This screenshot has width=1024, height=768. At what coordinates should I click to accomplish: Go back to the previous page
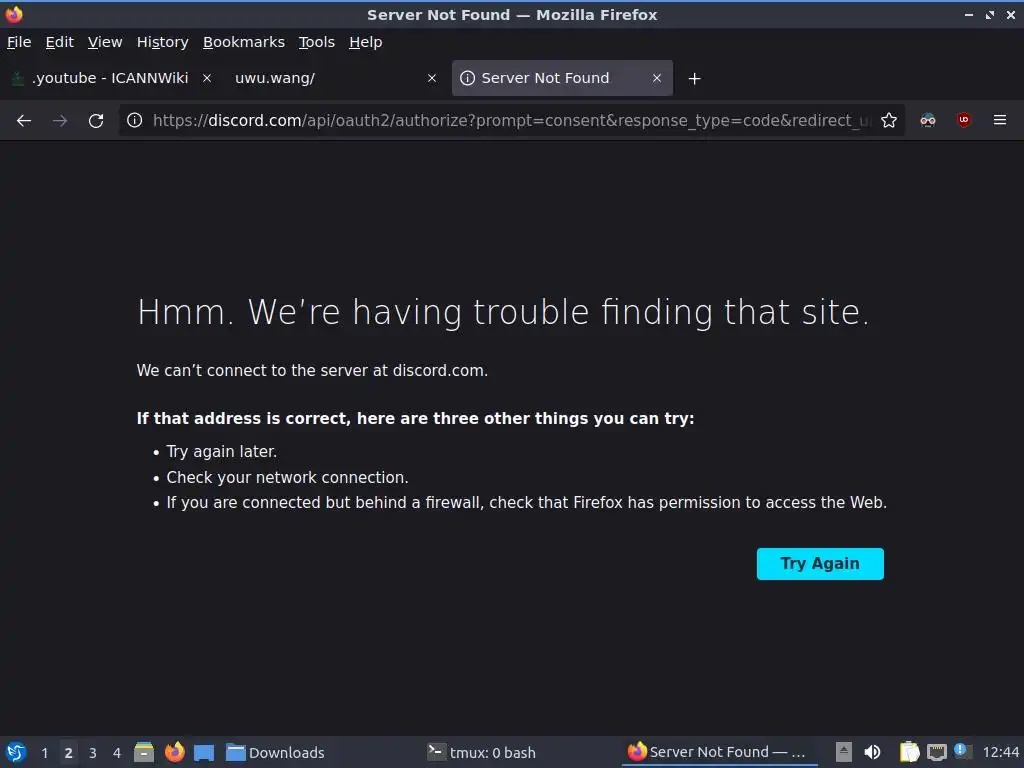[x=24, y=120]
